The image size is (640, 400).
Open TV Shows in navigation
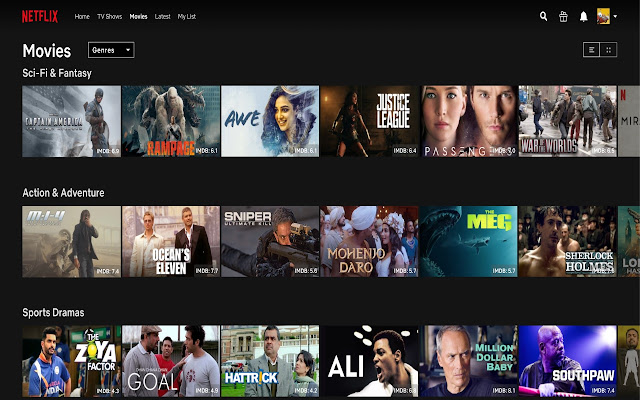109,16
